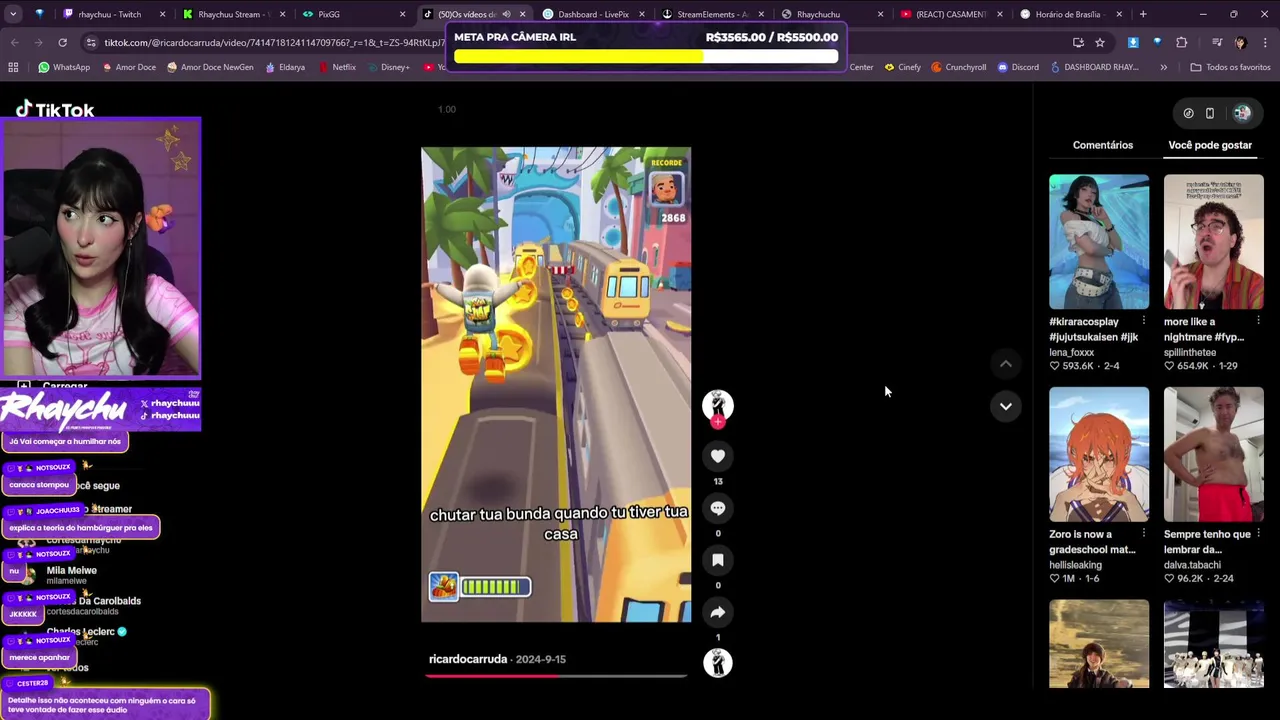Save the video with the bookmark icon

click(x=718, y=560)
